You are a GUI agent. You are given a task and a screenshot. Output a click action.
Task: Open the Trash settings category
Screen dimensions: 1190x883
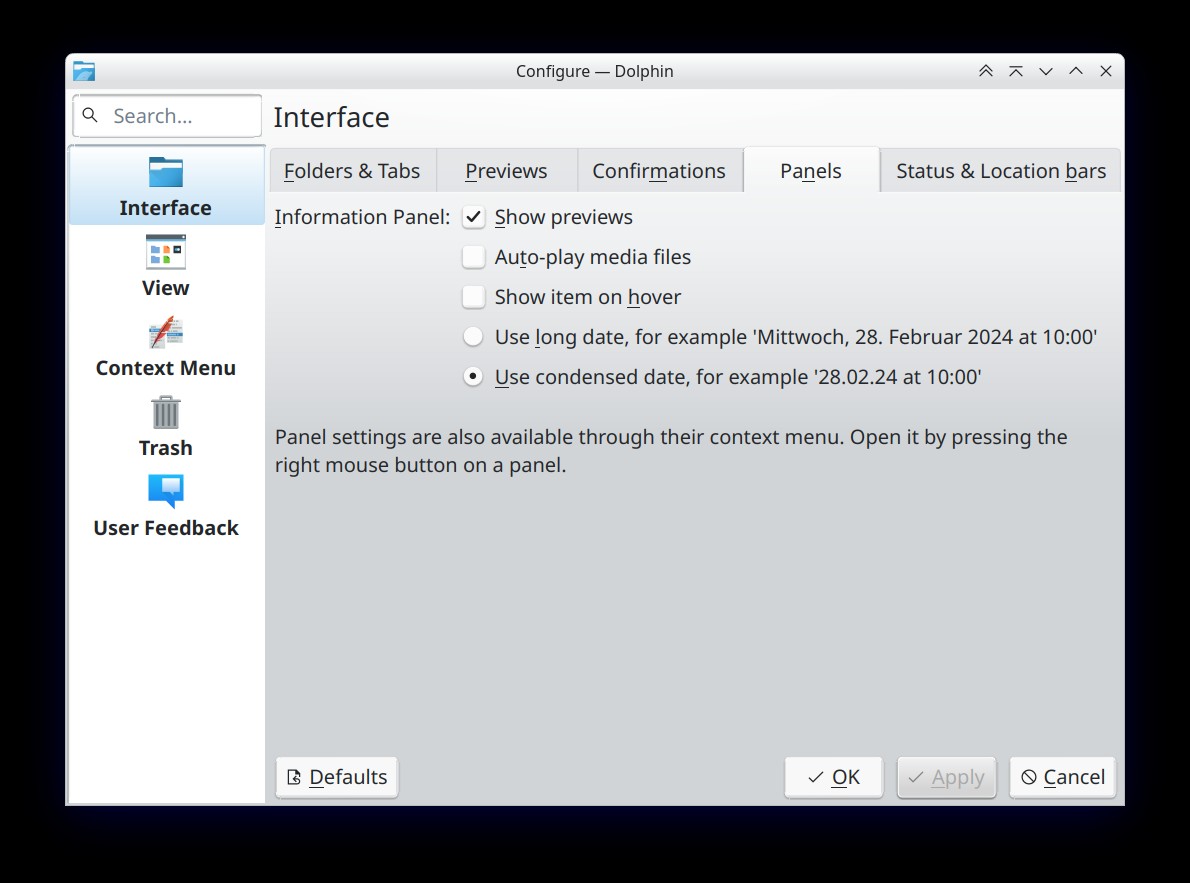coord(165,426)
